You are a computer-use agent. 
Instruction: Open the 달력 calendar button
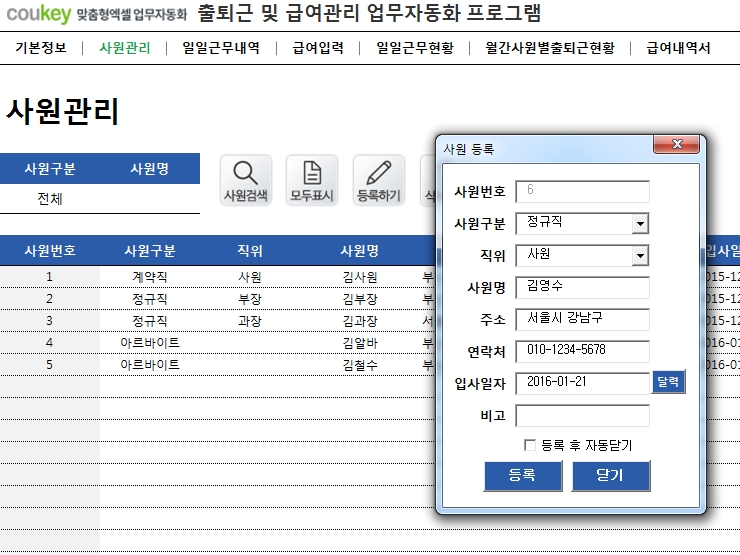668,381
